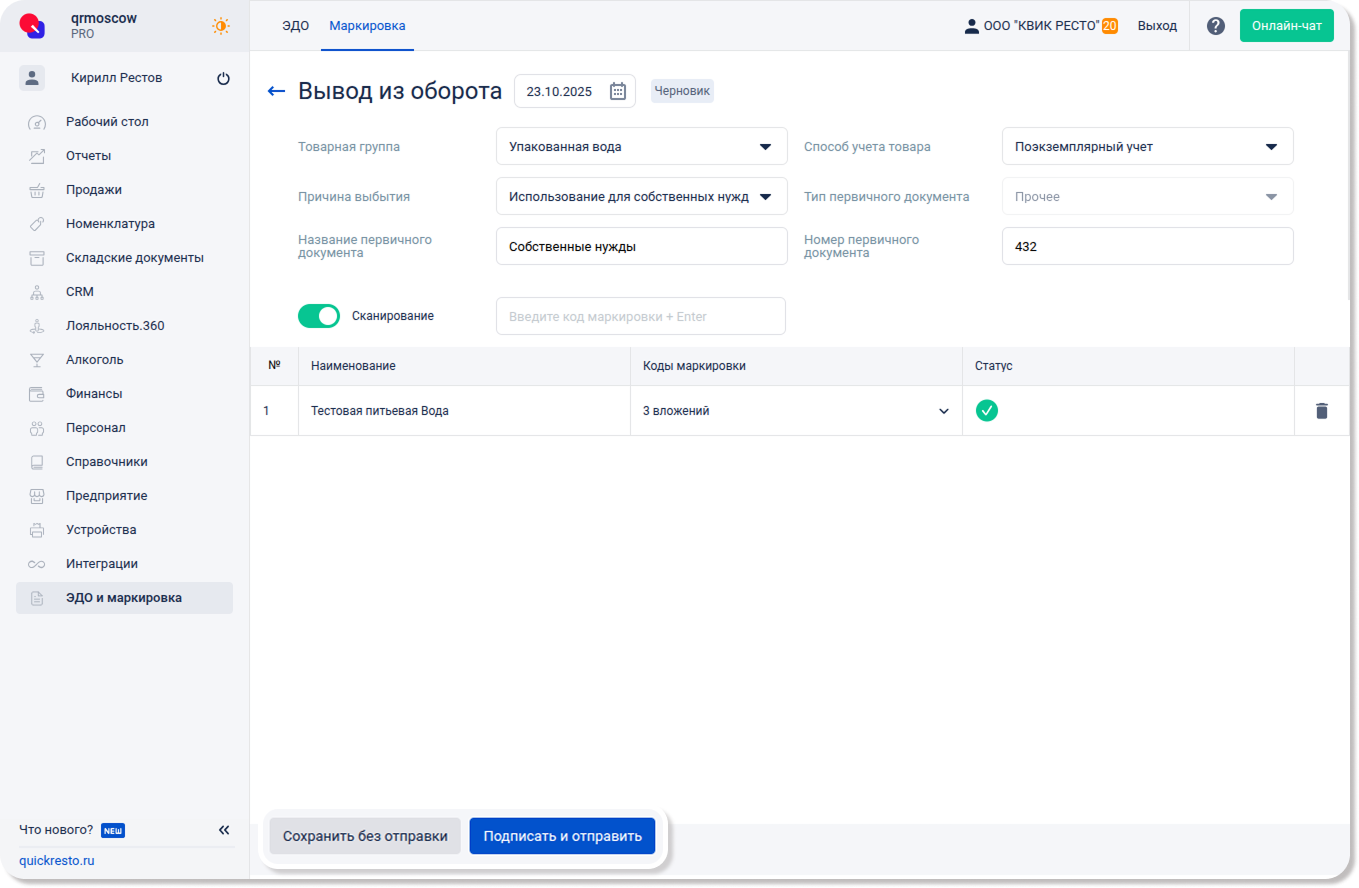The image size is (1359, 888).
Task: Open the calendar date picker icon
Action: pyautogui.click(x=618, y=91)
